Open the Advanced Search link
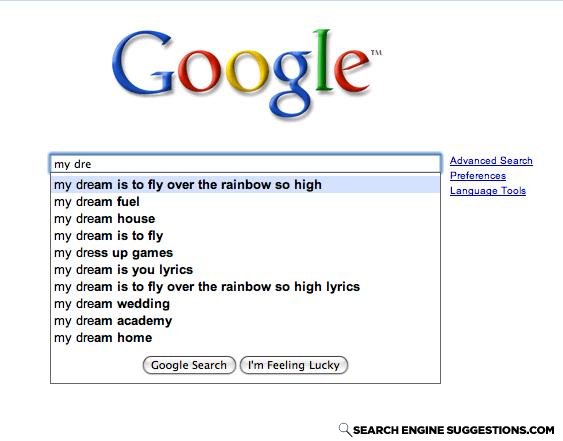Image resolution: width=563 pixels, height=441 pixels. (x=491, y=161)
